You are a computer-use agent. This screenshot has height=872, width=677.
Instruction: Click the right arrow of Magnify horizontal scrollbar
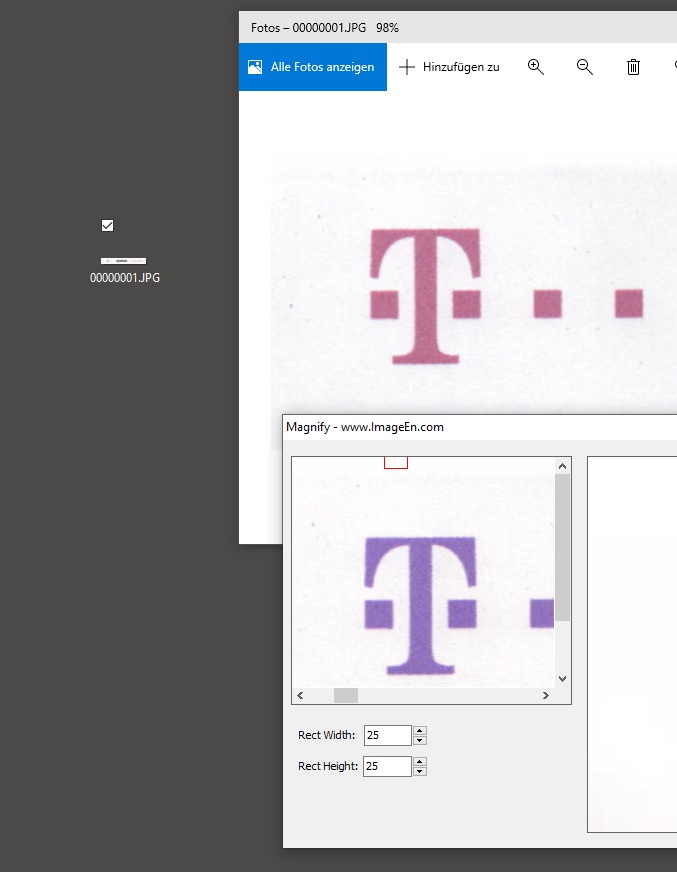tap(546, 695)
